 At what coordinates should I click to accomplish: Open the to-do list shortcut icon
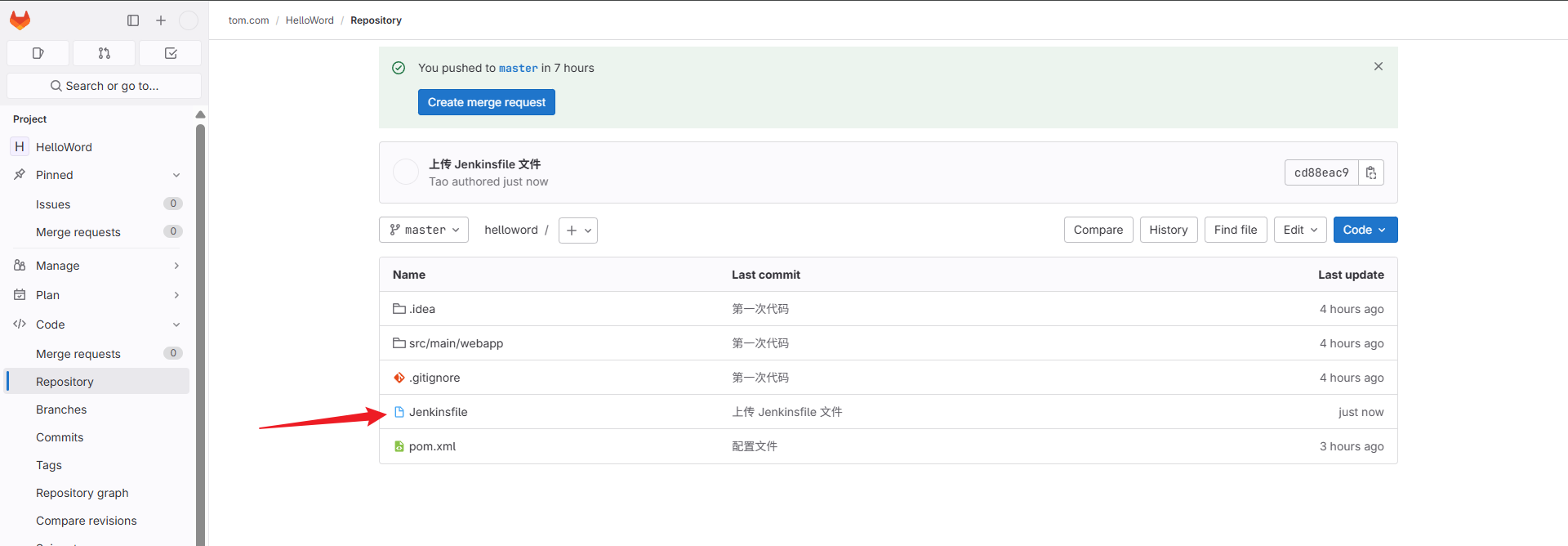pos(171,53)
